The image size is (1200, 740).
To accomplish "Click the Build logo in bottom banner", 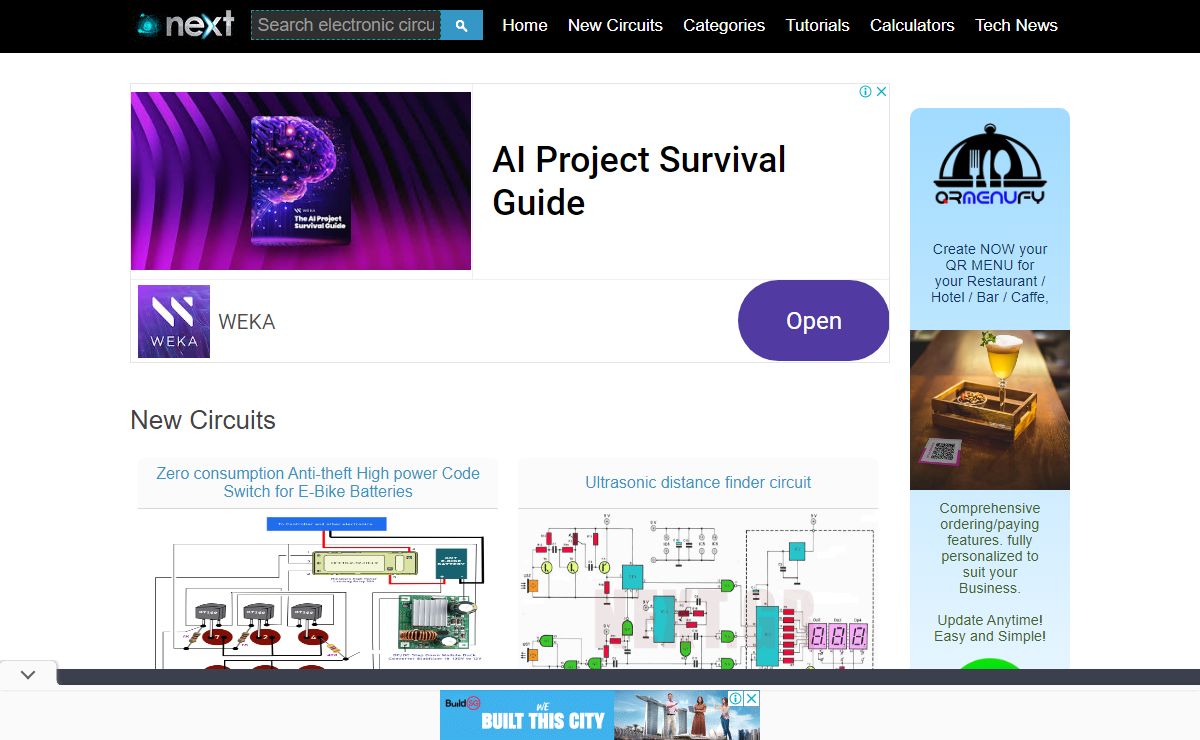I will (x=462, y=703).
